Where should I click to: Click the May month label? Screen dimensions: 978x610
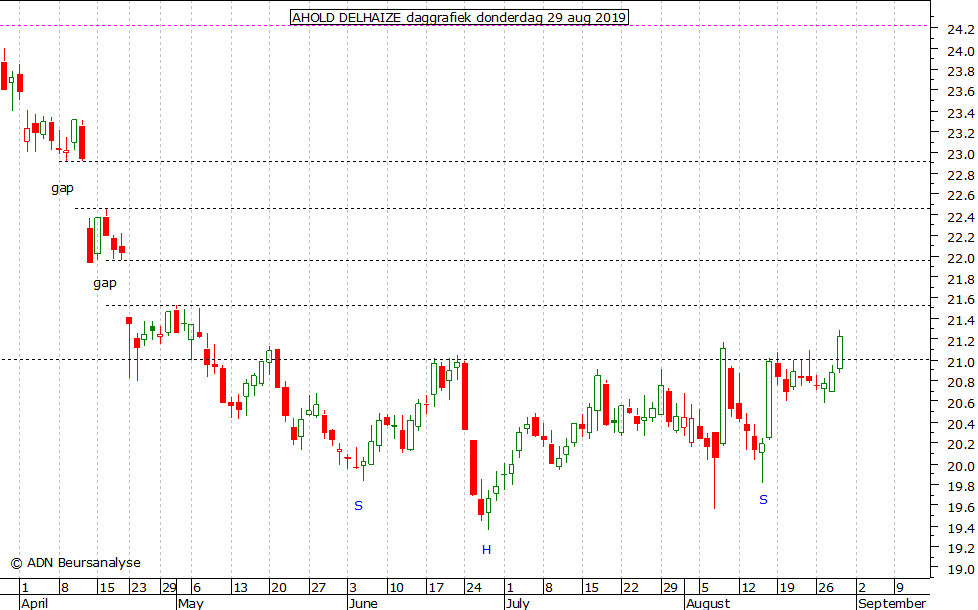(190, 603)
